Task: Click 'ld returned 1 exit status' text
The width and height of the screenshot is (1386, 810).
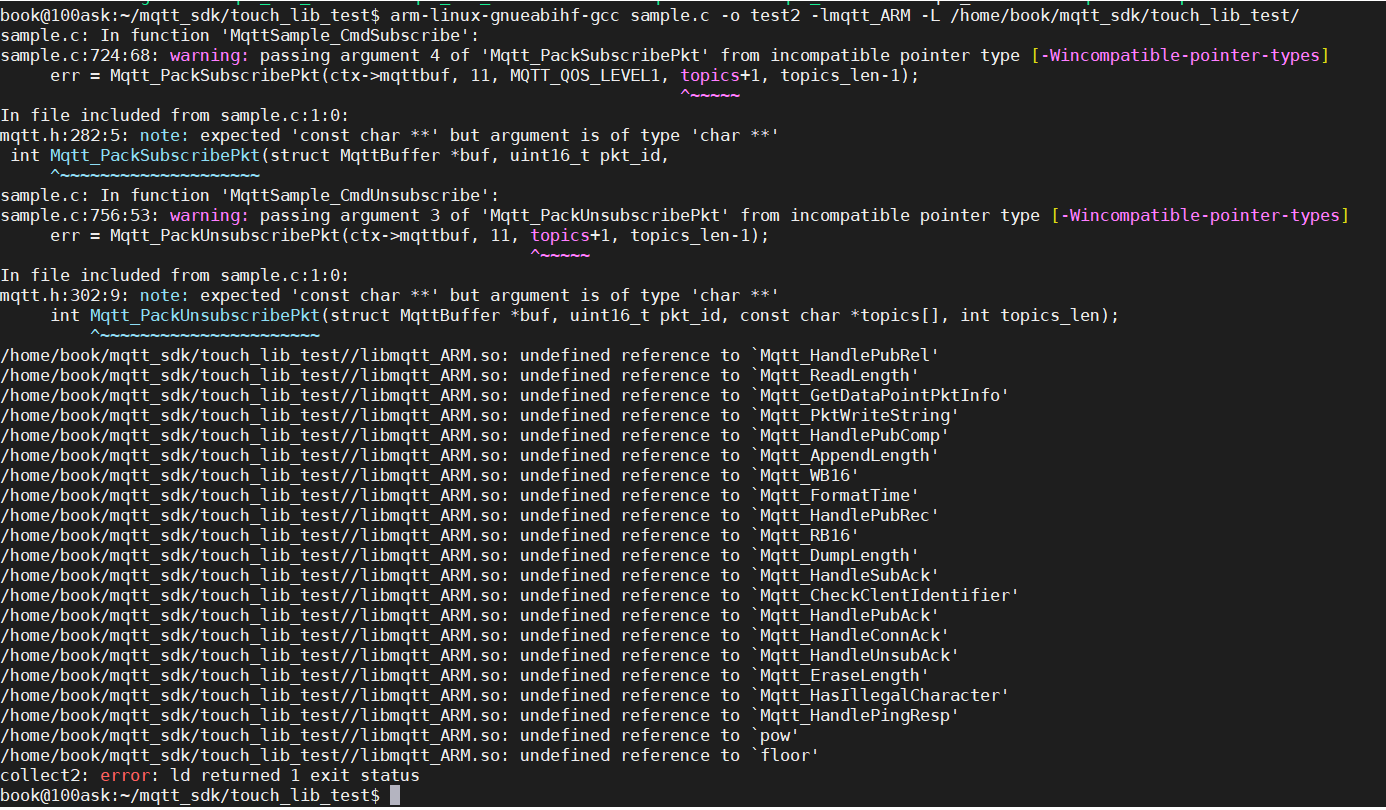Action: coord(295,775)
